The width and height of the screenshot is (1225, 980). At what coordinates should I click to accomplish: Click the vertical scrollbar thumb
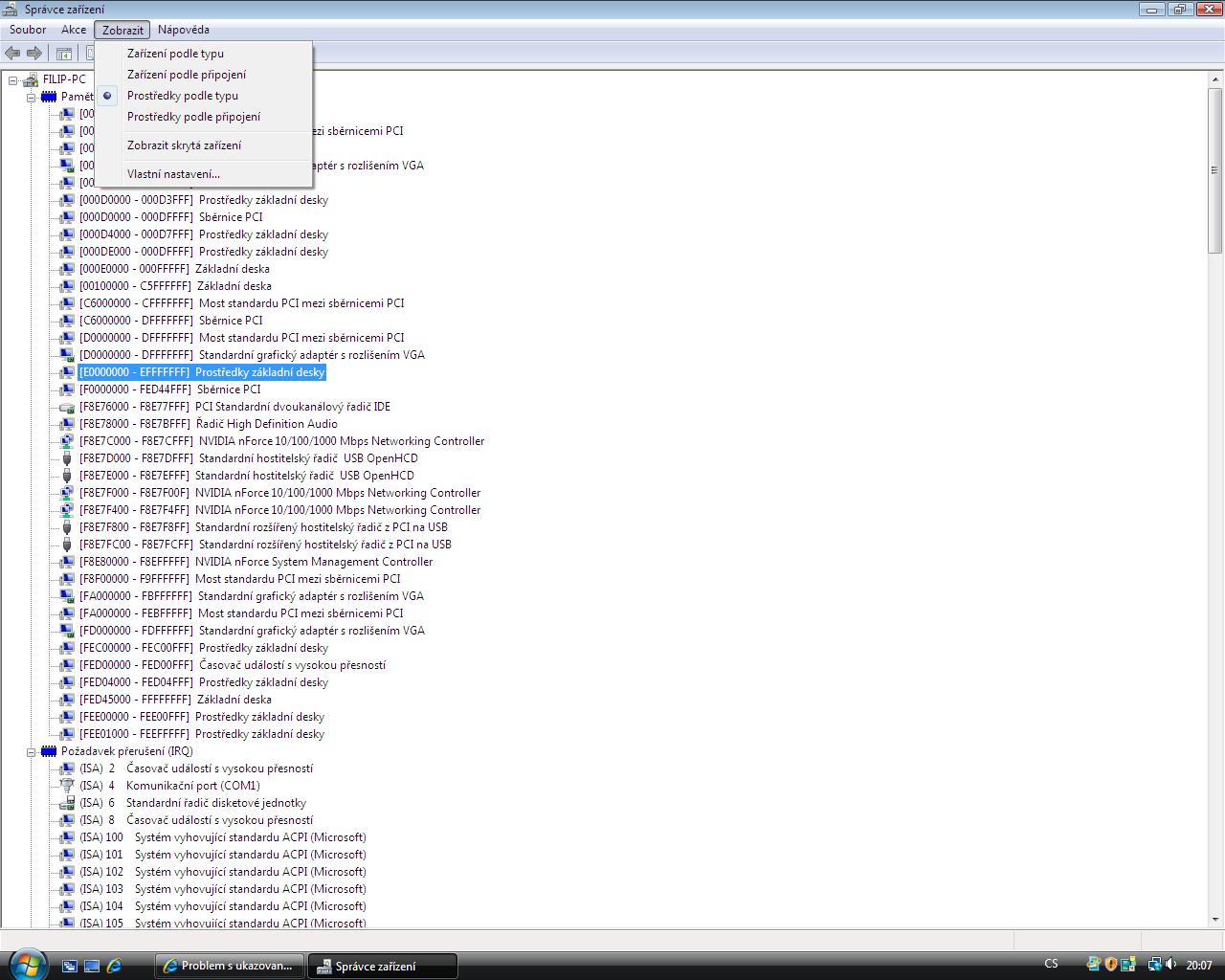coord(1215,171)
